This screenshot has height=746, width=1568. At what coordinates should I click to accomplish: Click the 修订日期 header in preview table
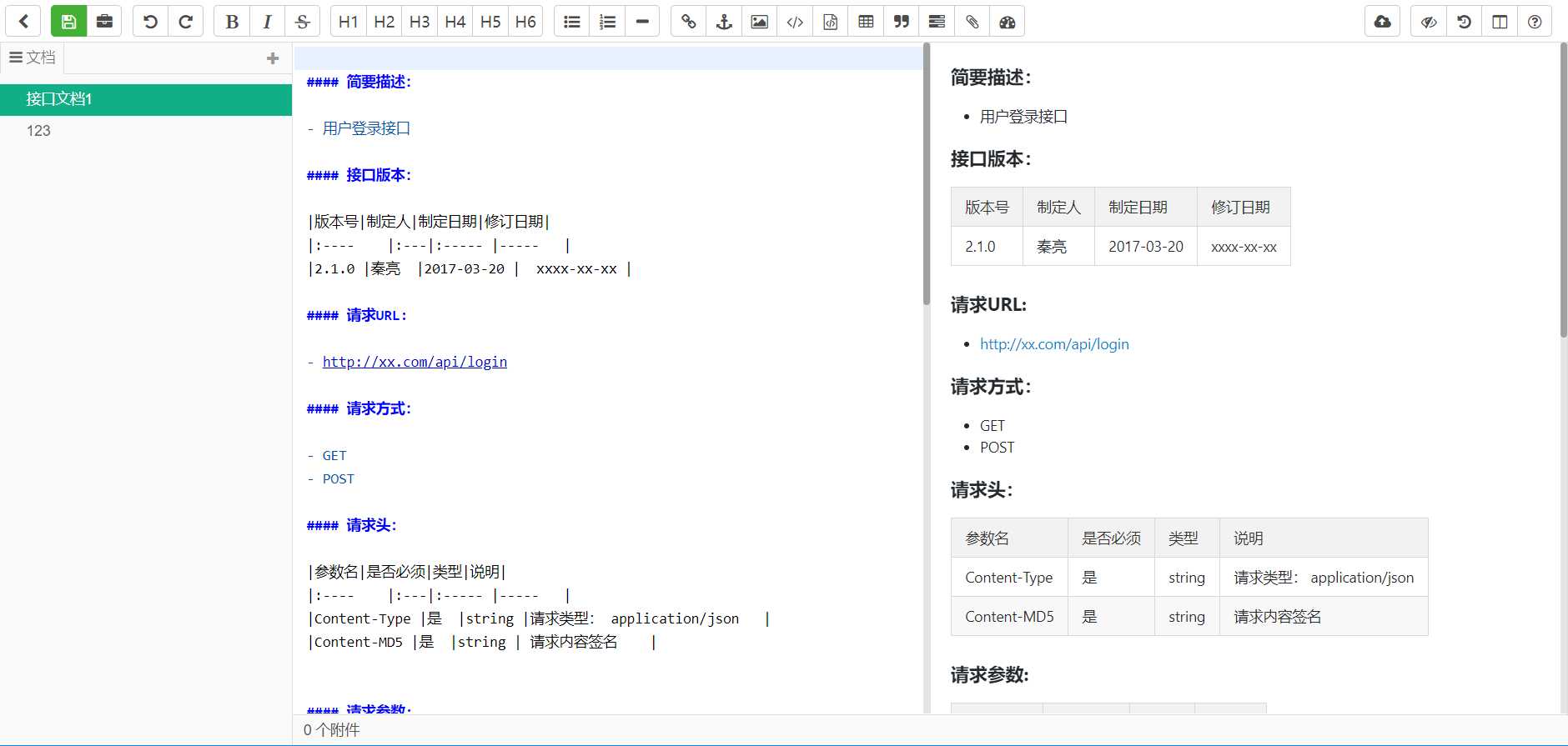click(x=1244, y=208)
